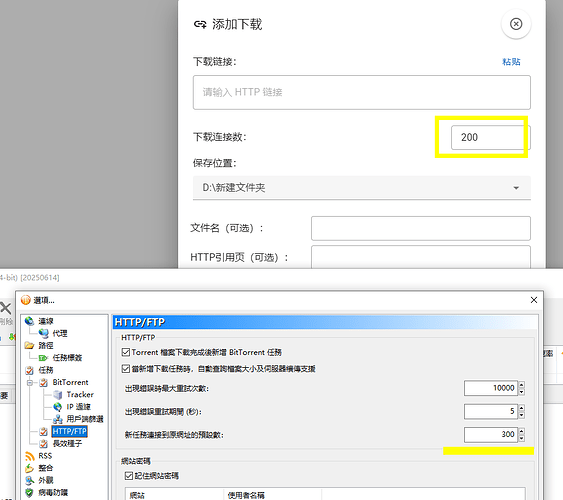Click the Tracker server icon
Viewport: 563px width, 500px height.
click(x=57, y=394)
